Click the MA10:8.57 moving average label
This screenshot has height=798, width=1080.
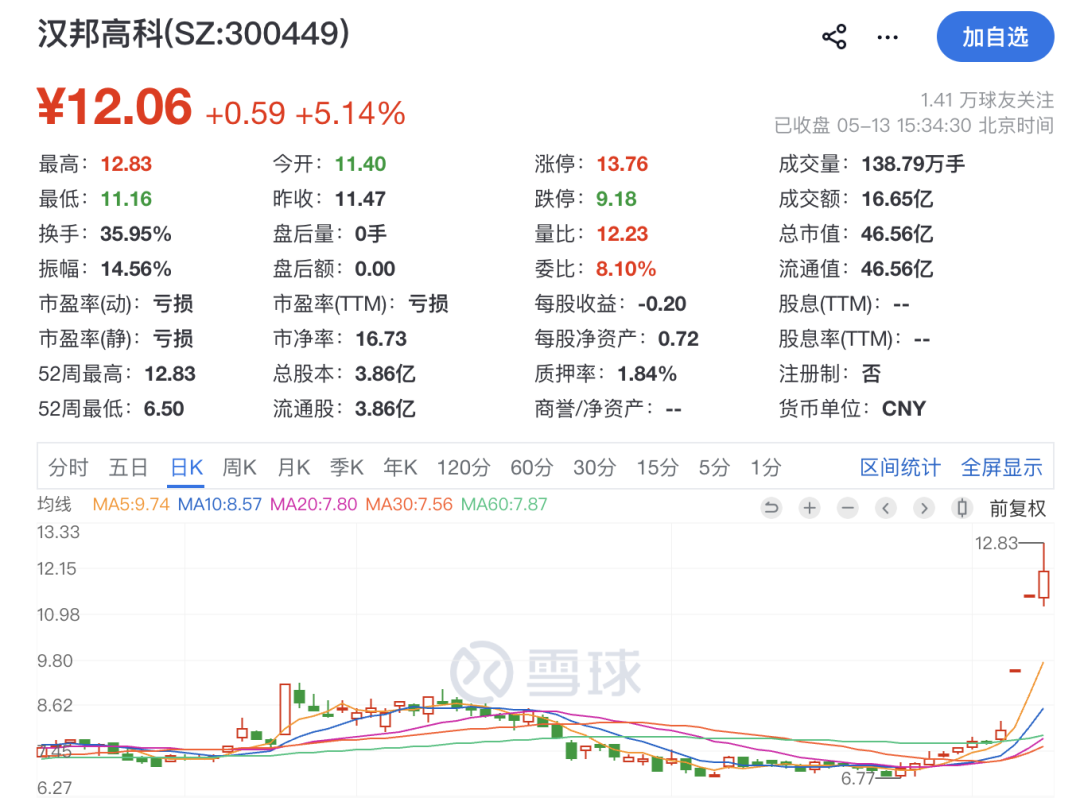click(x=220, y=504)
